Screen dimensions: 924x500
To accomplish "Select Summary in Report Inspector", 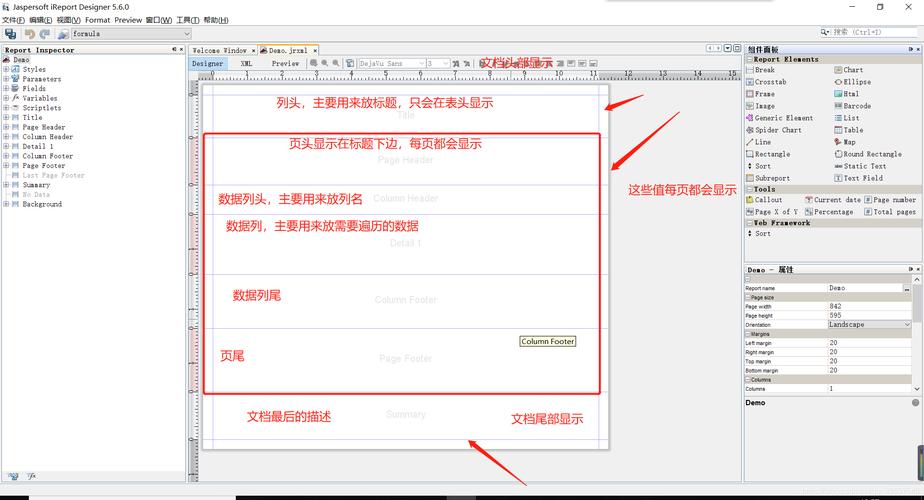I will coord(36,185).
